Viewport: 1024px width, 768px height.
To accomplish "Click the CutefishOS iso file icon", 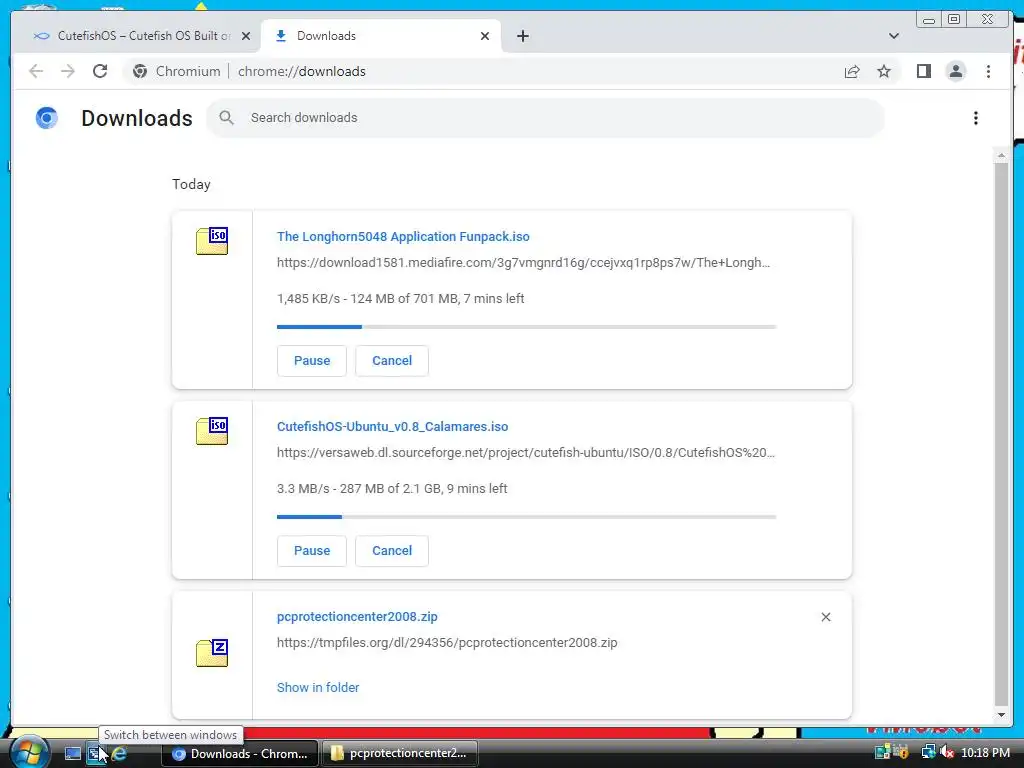I will 212,431.
